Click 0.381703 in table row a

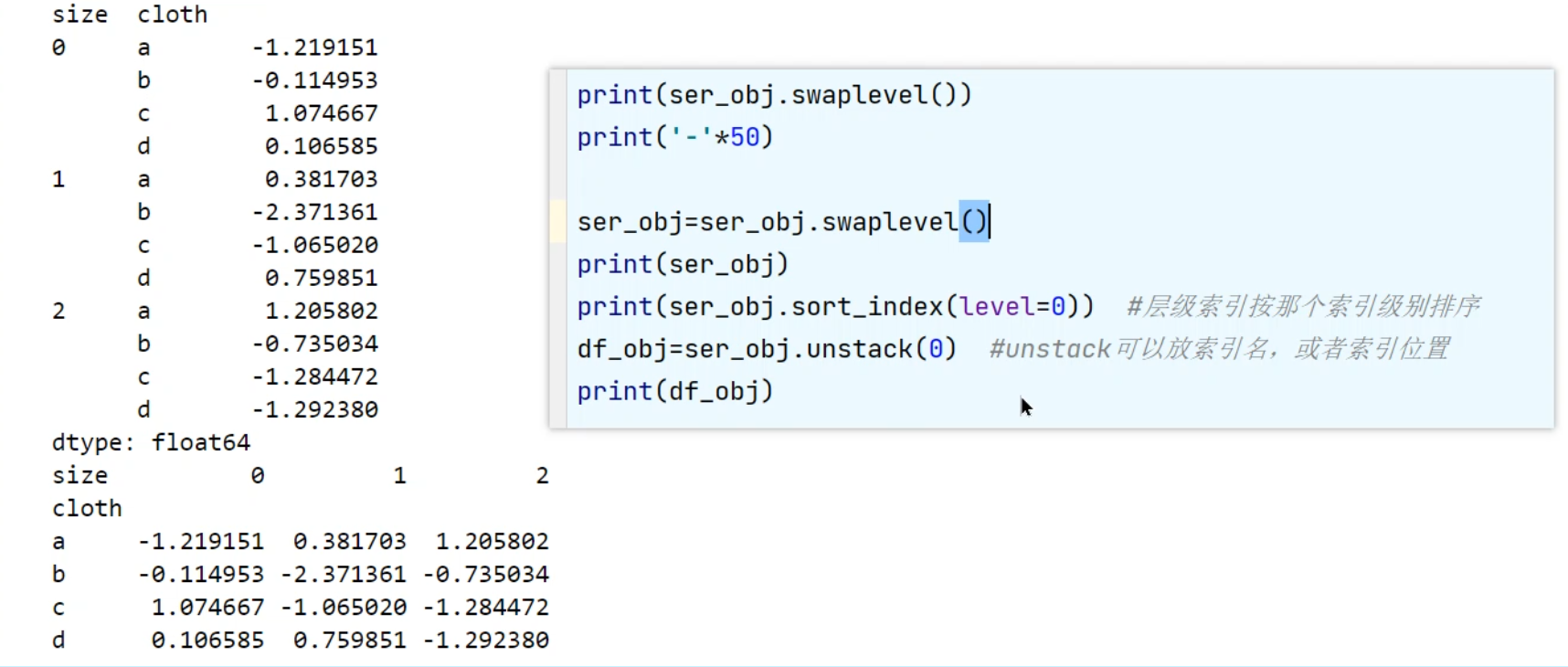point(350,542)
